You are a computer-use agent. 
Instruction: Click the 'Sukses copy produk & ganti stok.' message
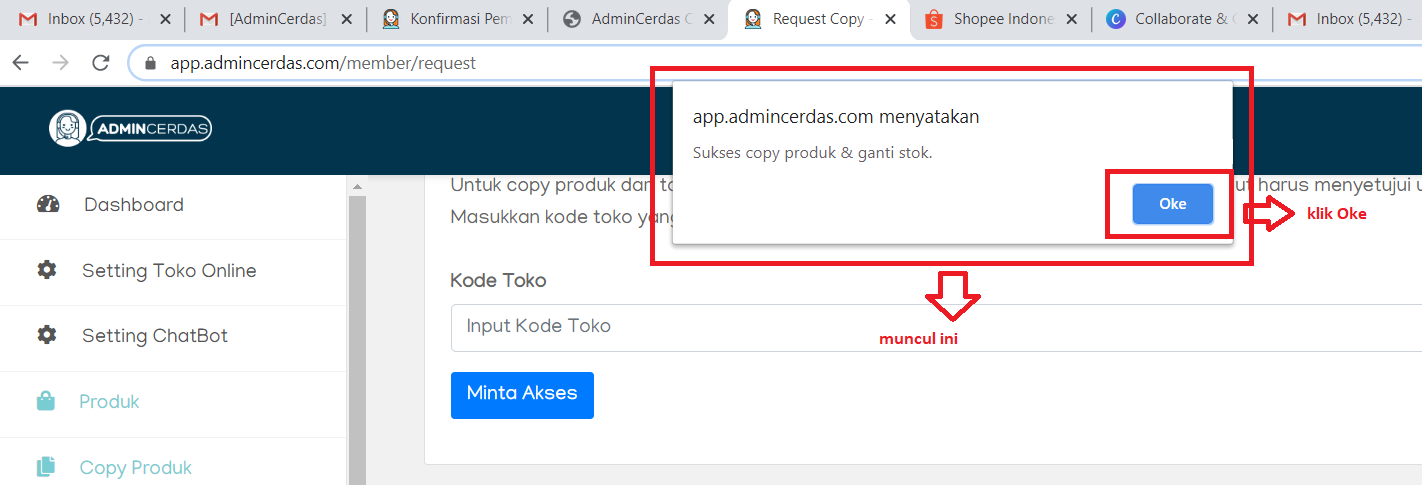pyautogui.click(x=812, y=153)
